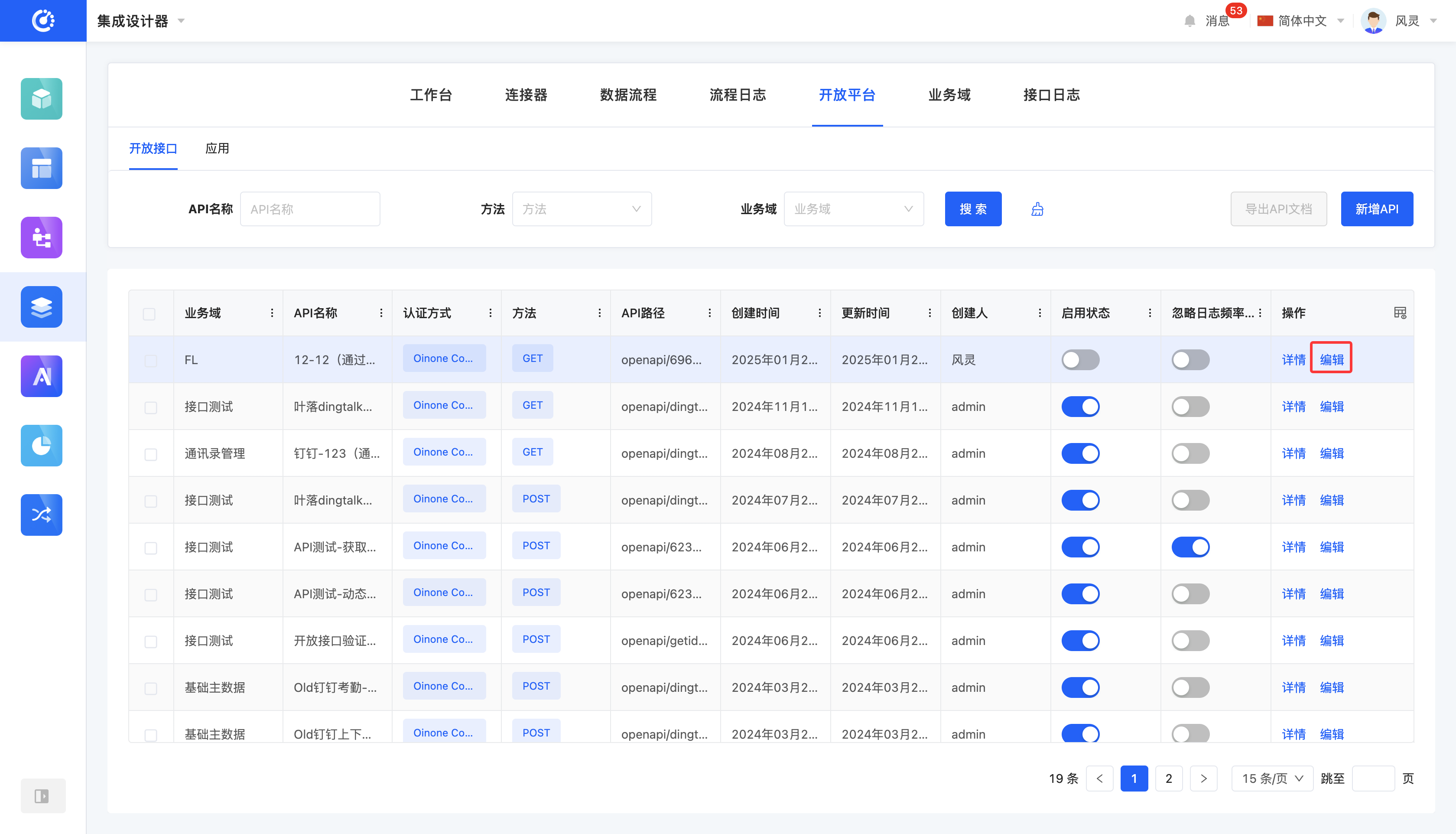The image size is (1456, 834).
Task: Switch to the 连接器 tab
Action: coord(526,95)
